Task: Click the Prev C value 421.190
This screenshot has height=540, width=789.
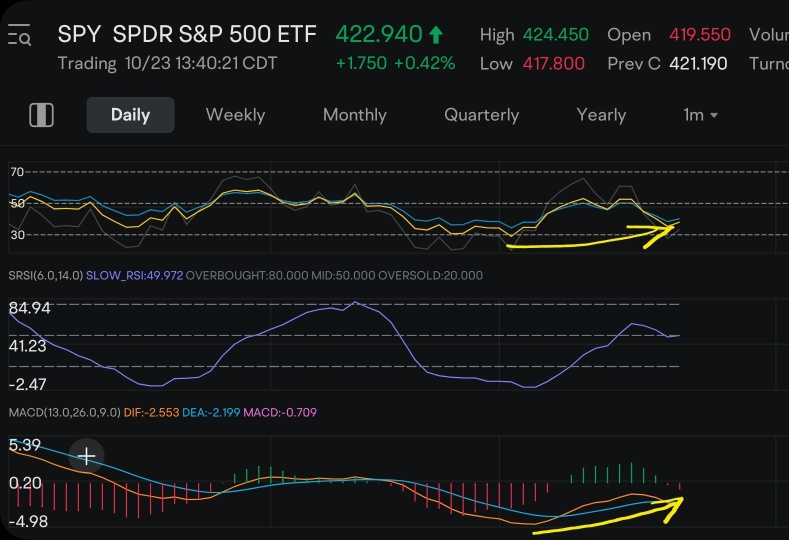Action: tap(698, 64)
